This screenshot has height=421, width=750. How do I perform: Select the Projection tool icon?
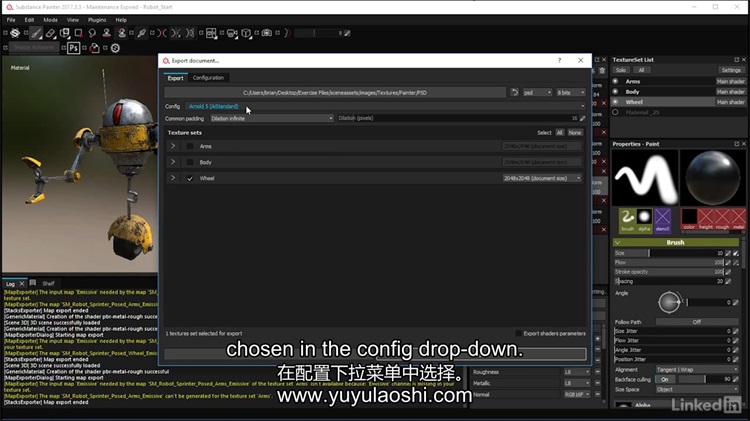(x=65, y=33)
